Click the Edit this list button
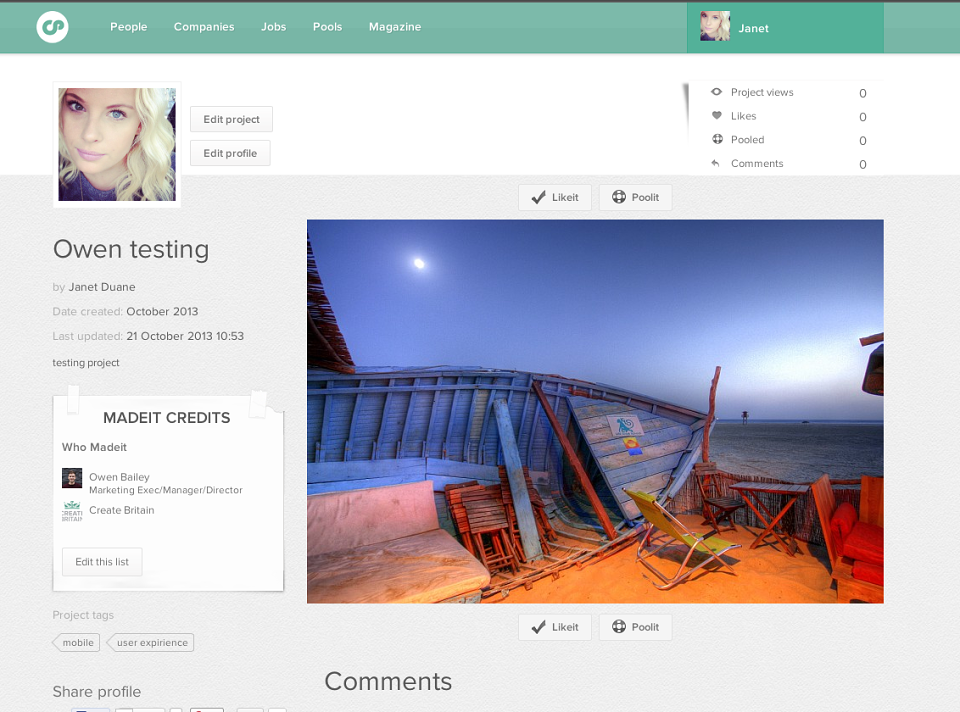The height and width of the screenshot is (712, 960). tap(102, 561)
